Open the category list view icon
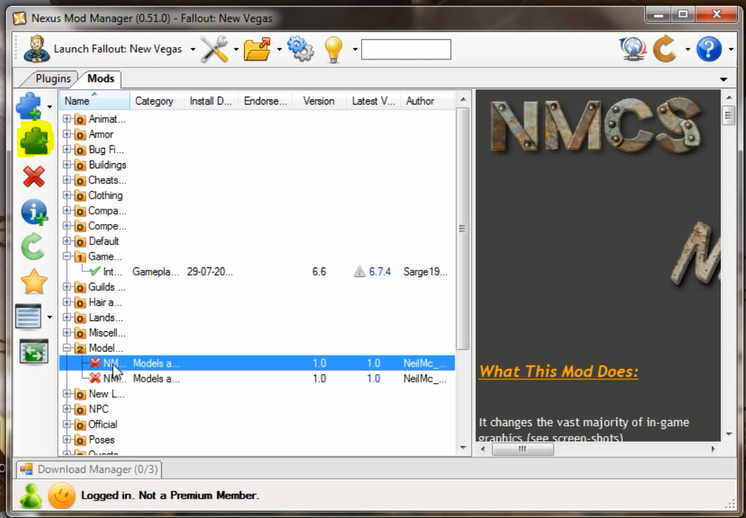The height and width of the screenshot is (518, 746). point(28,317)
